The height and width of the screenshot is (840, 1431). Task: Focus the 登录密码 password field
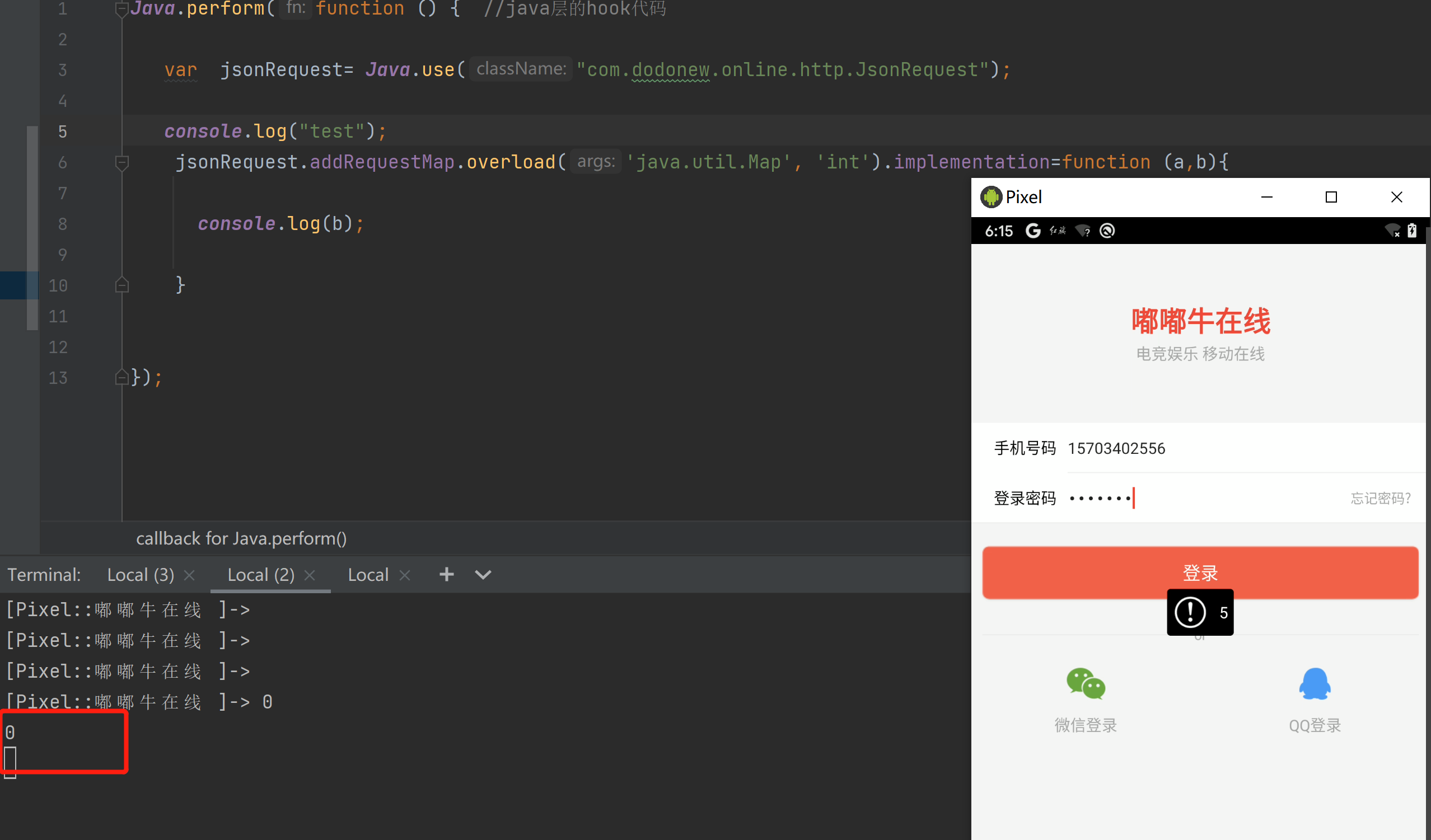pos(1204,498)
